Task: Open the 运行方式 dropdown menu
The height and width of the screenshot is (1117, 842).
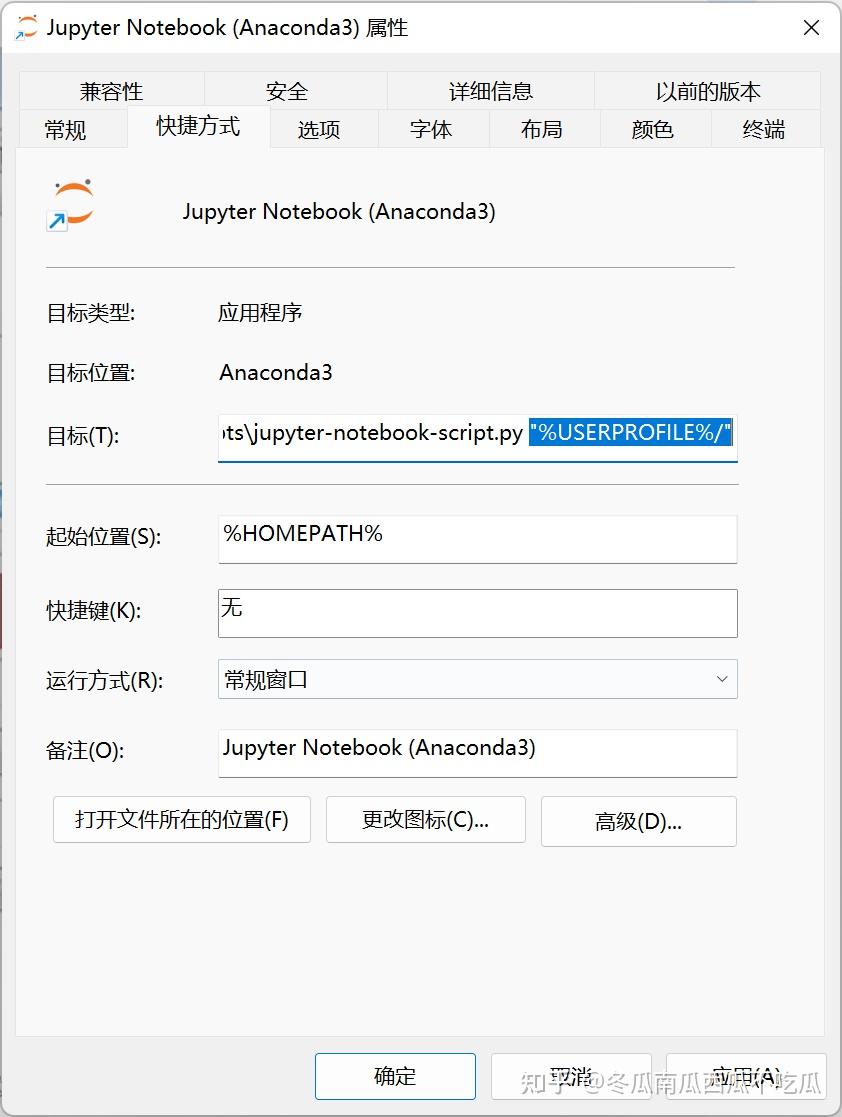Action: click(x=477, y=679)
